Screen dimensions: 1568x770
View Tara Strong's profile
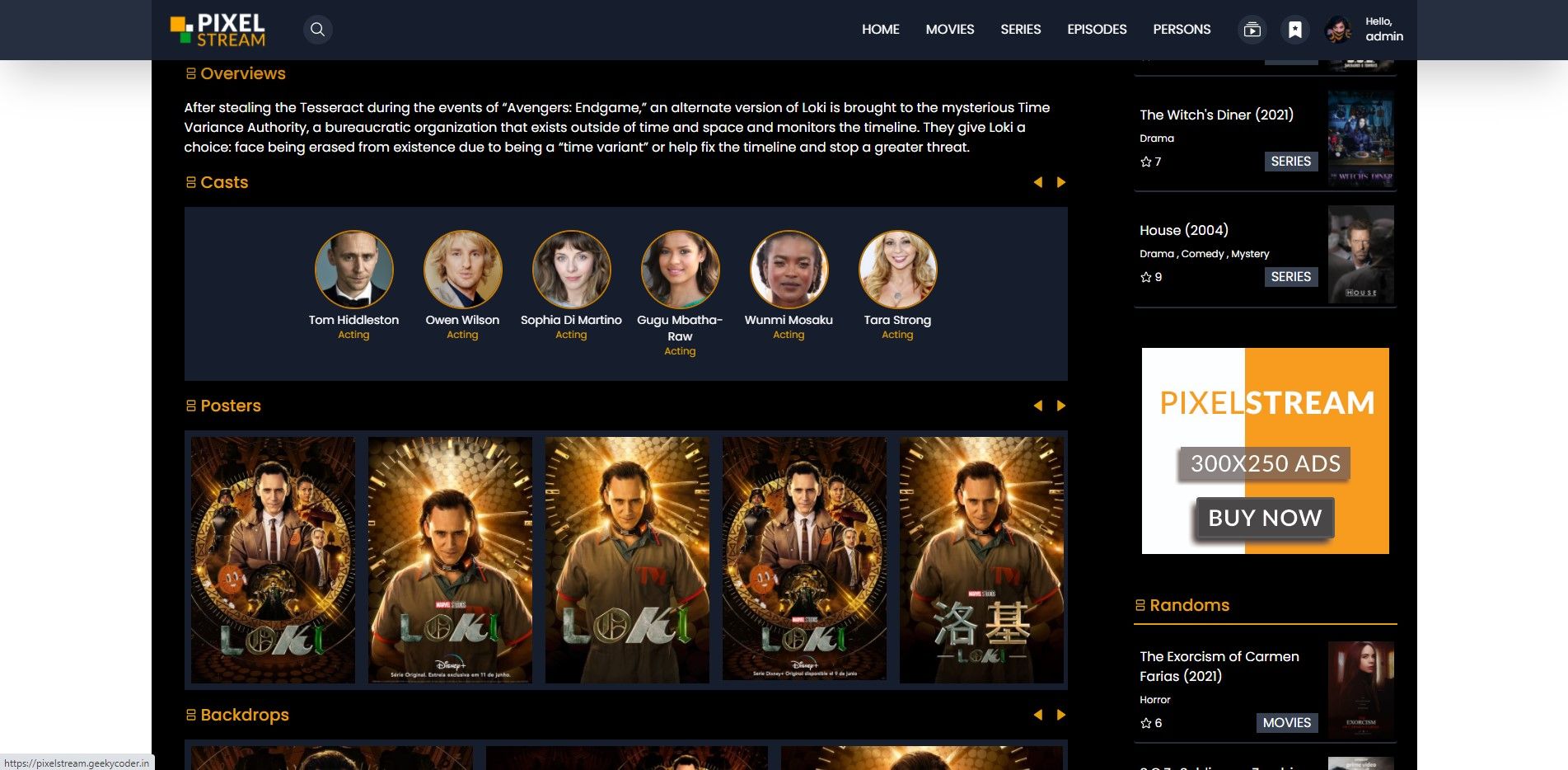click(x=897, y=320)
